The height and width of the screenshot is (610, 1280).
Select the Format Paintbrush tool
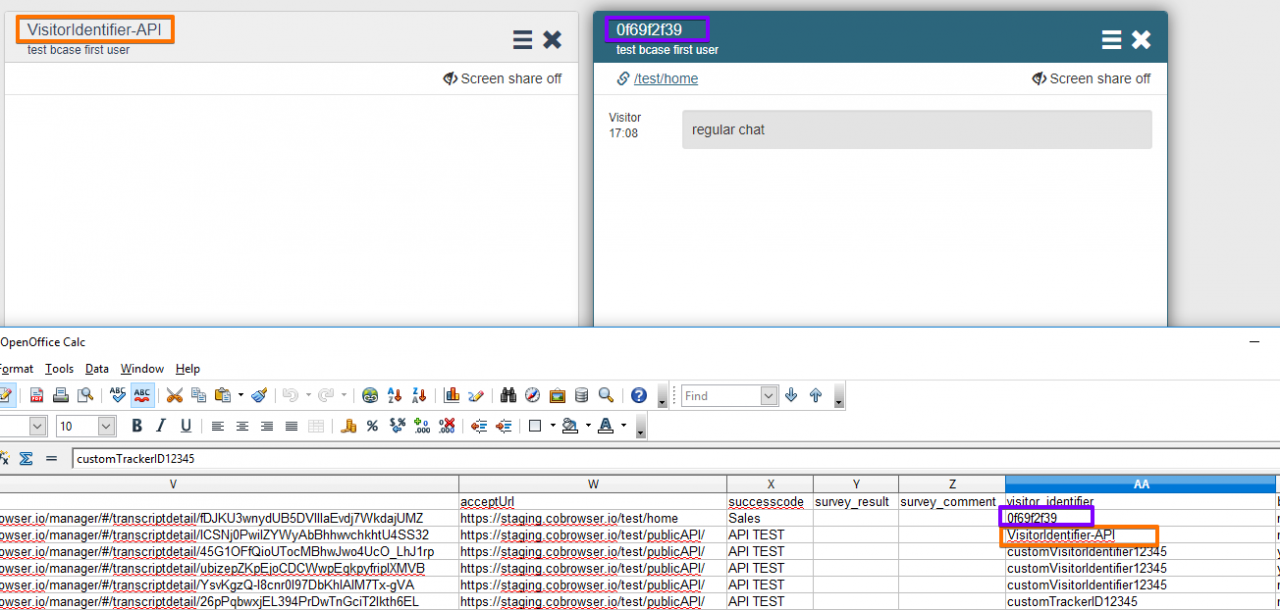(259, 396)
